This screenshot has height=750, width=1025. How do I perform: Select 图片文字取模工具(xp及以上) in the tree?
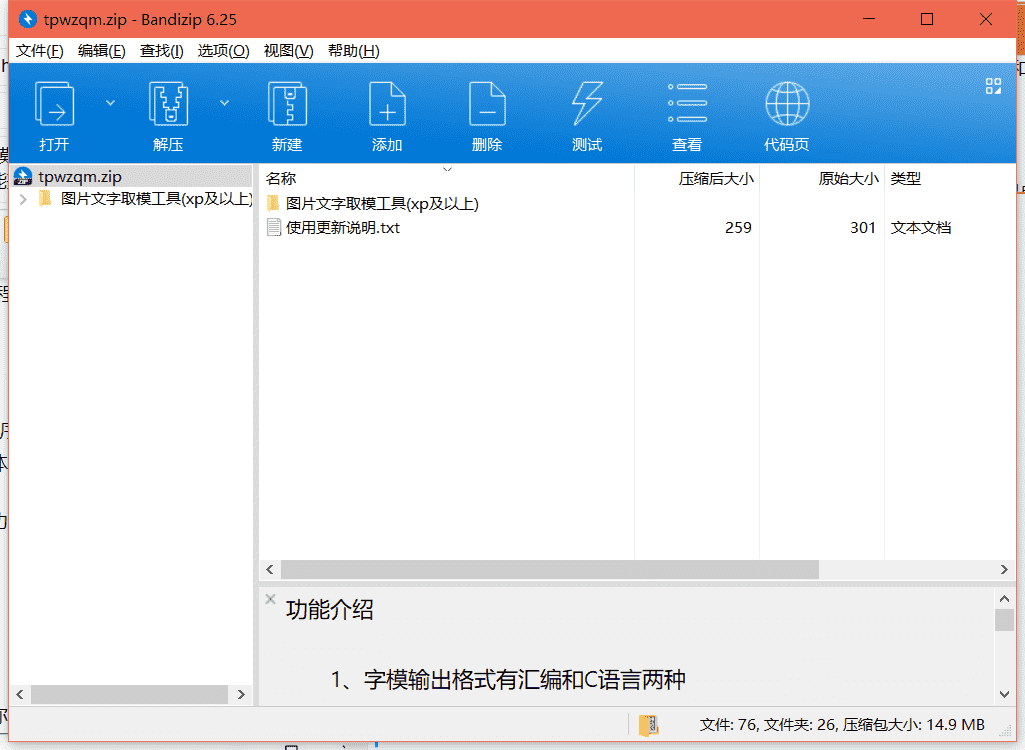(157, 199)
